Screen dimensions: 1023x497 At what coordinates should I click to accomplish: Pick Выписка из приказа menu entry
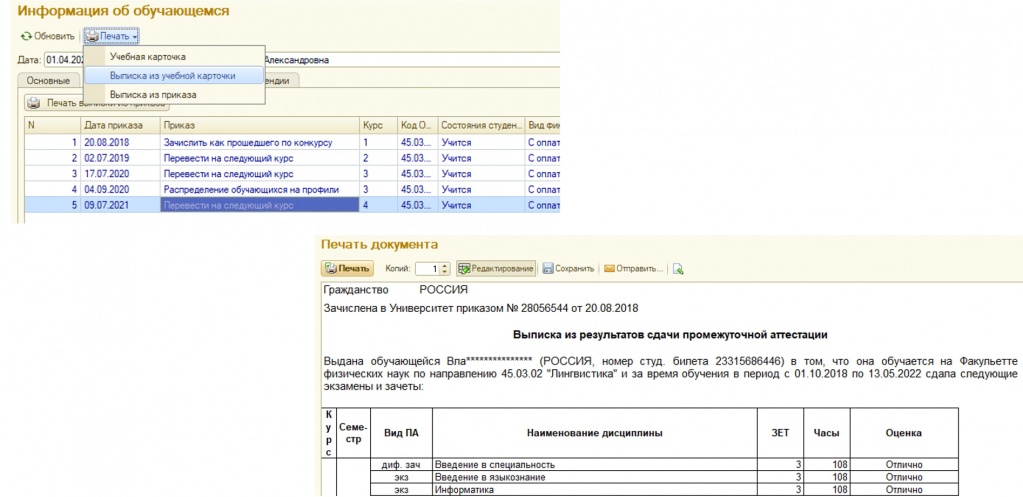(153, 95)
